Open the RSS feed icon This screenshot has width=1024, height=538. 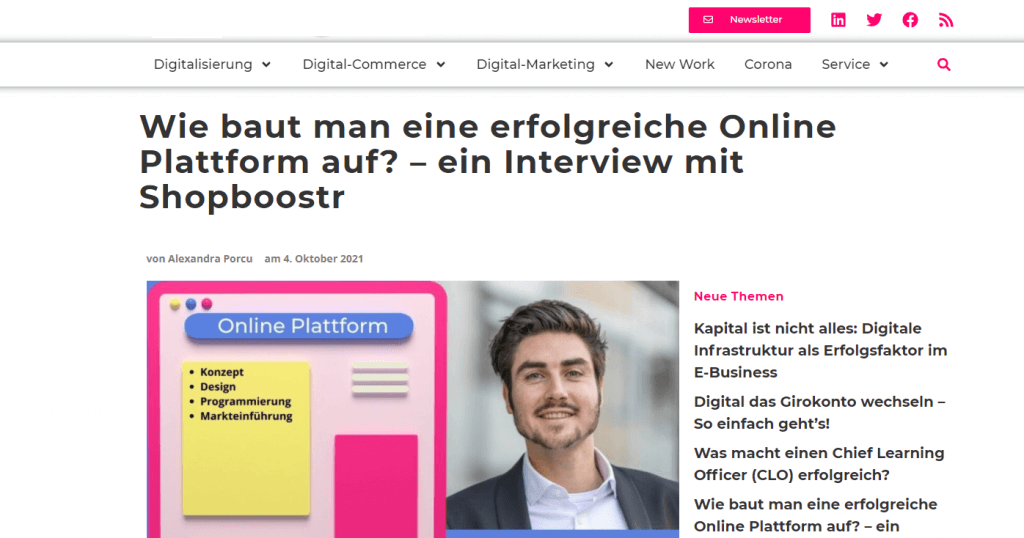pyautogui.click(x=946, y=20)
